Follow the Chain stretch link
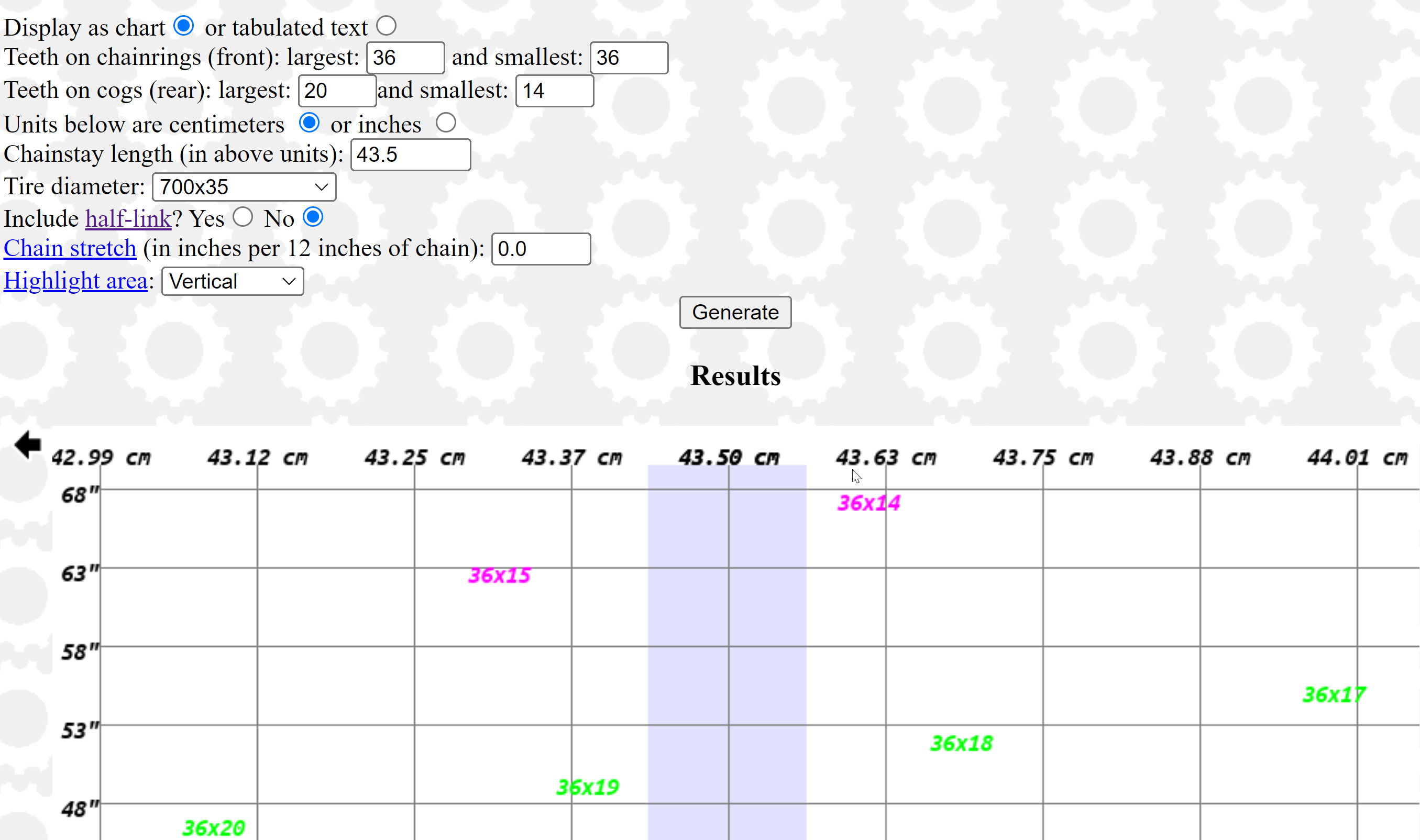This screenshot has height=840, width=1420. [x=70, y=248]
